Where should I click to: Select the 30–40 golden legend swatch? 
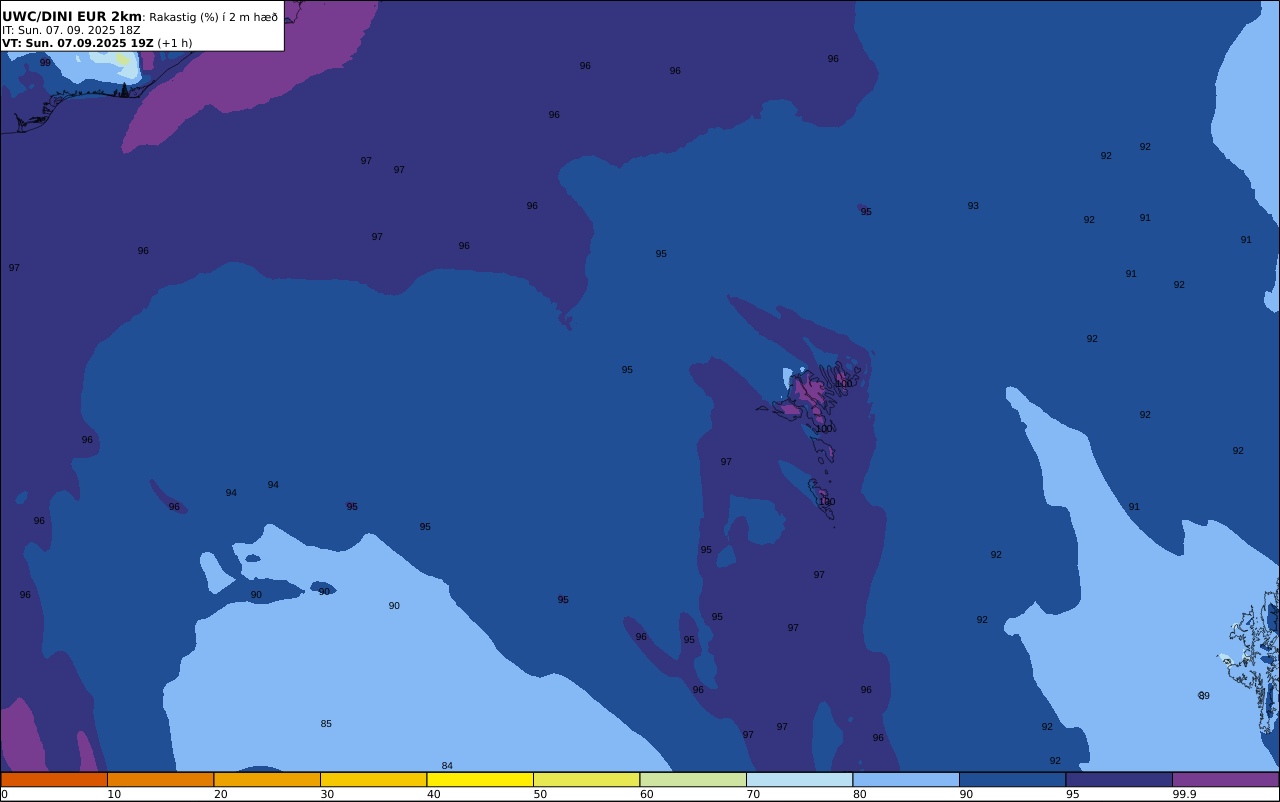coord(373,779)
